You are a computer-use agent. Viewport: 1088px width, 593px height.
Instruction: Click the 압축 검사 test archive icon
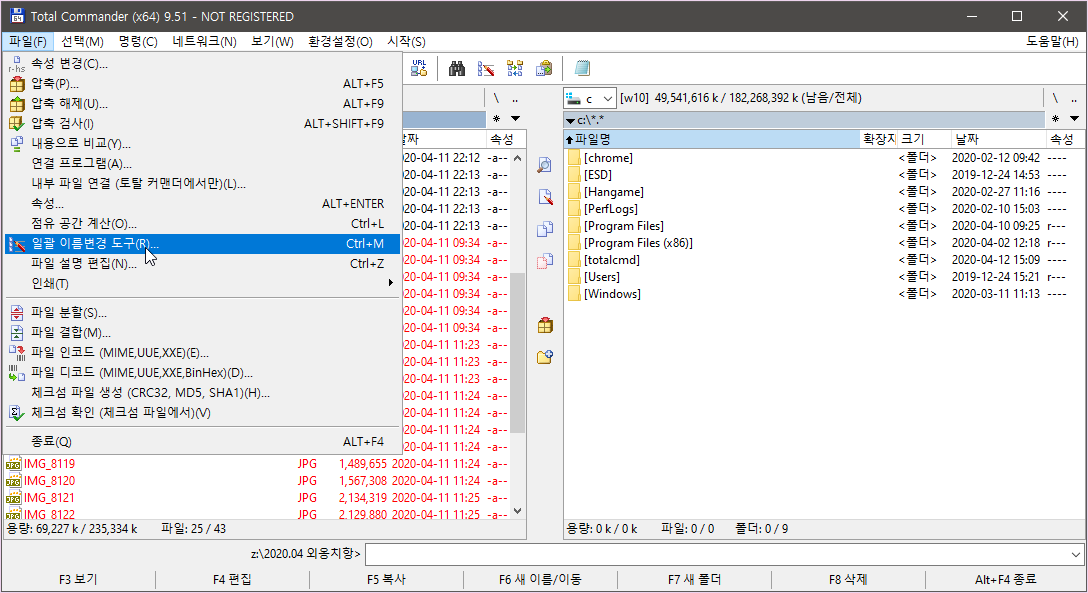(x=17, y=123)
